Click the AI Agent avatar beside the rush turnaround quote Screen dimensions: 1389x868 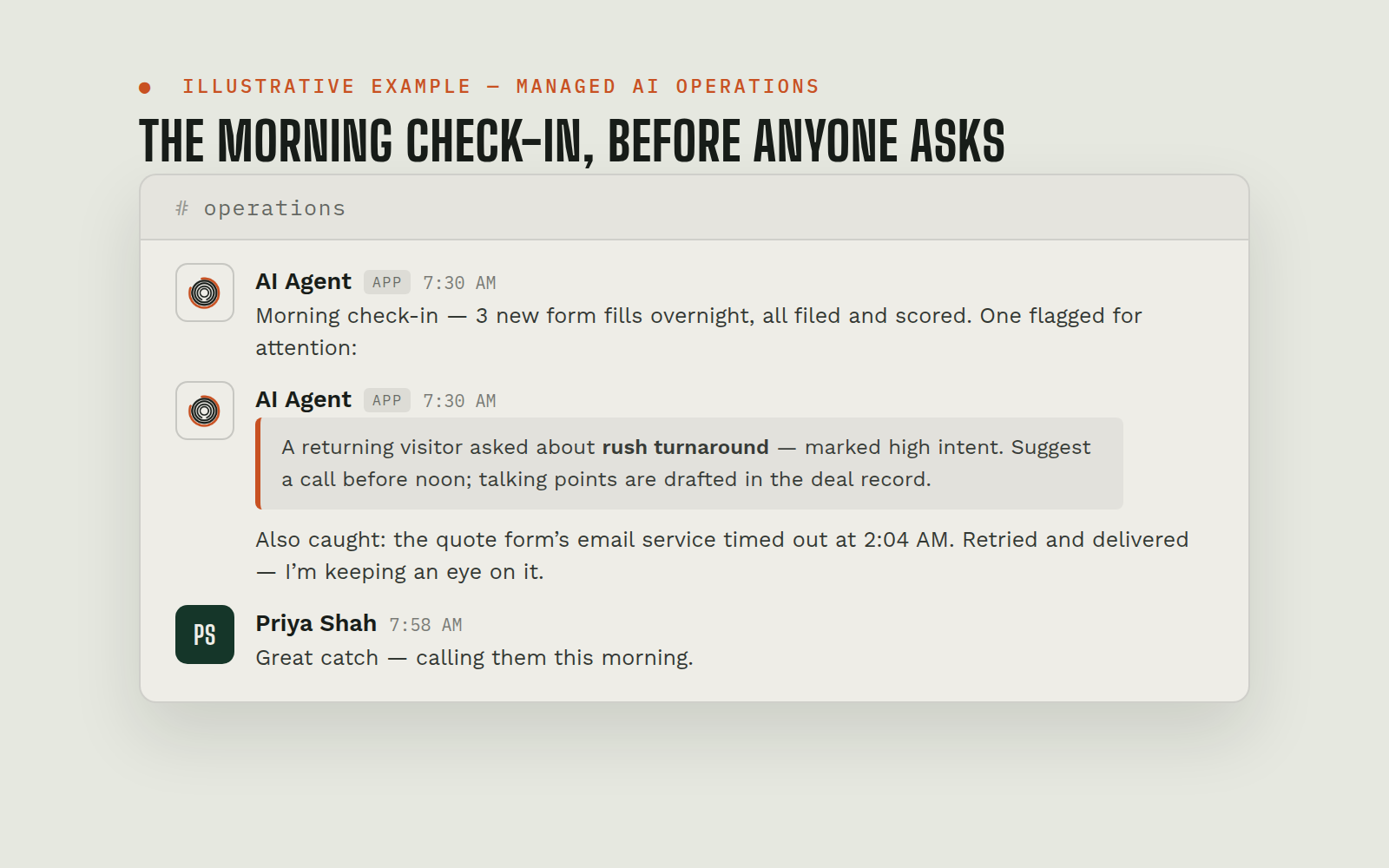[x=205, y=411]
